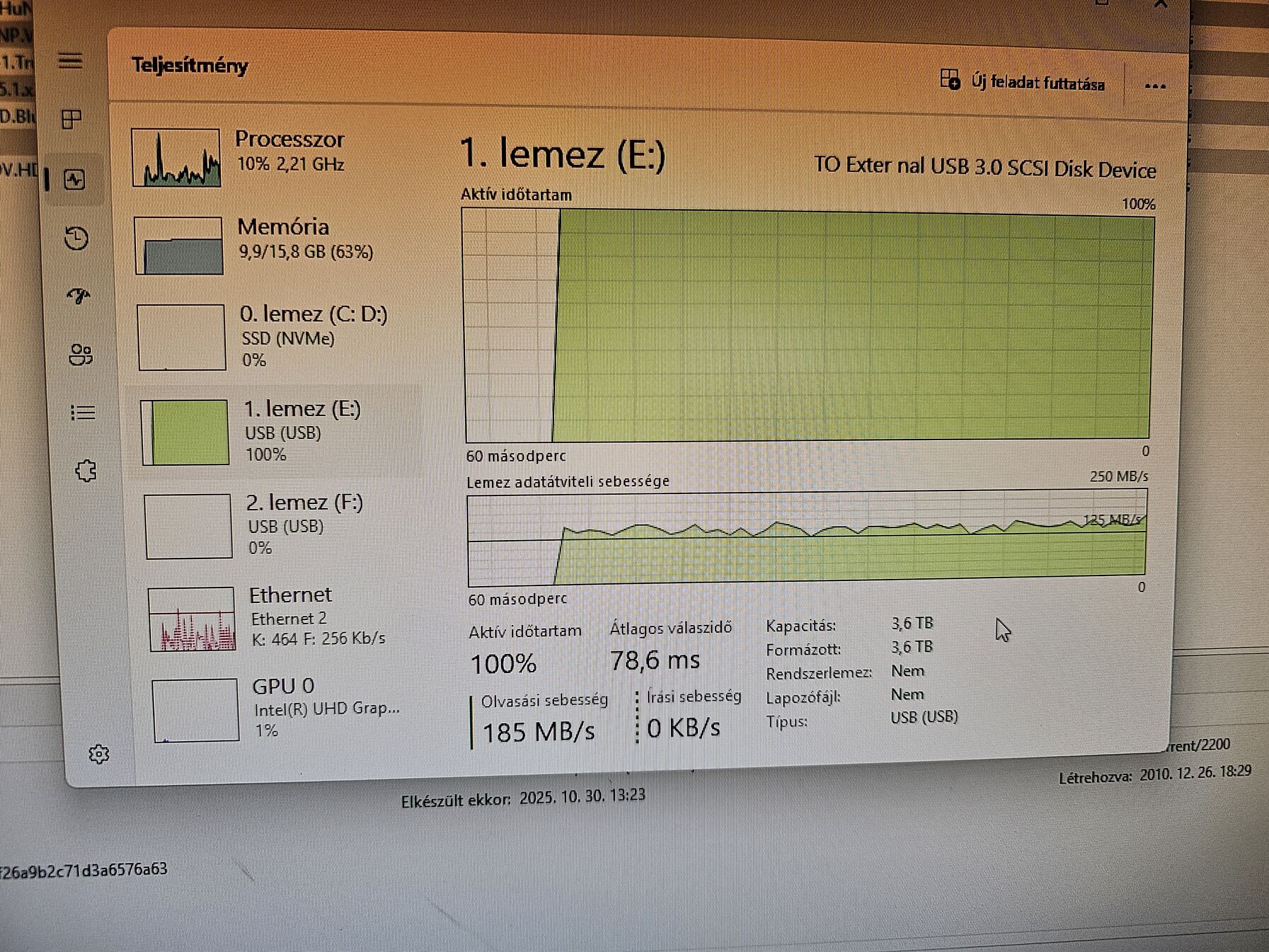Open the hamburger navigation menu
The image size is (1269, 952).
click(70, 61)
